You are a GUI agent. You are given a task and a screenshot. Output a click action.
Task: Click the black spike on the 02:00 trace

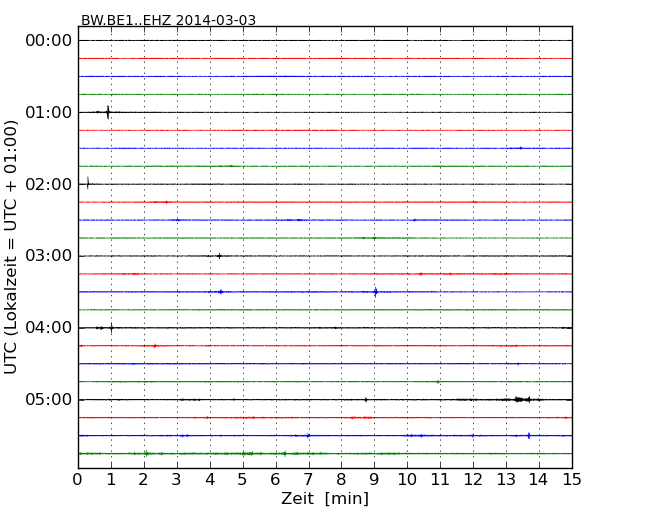tap(87, 183)
